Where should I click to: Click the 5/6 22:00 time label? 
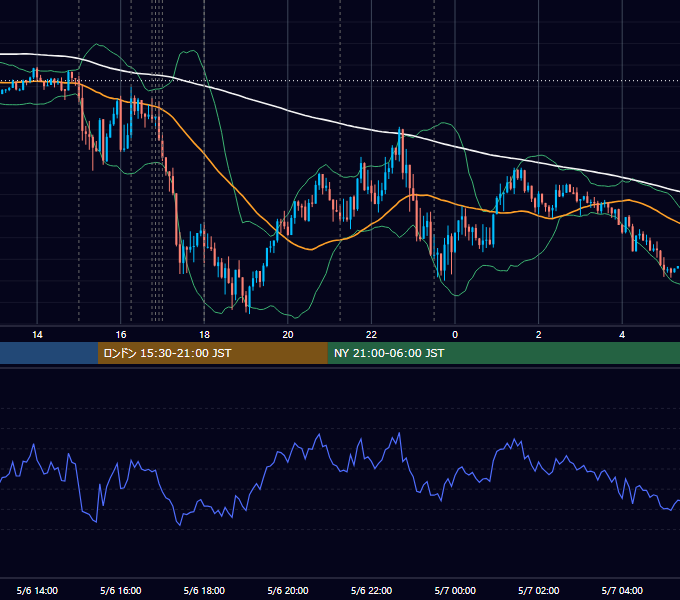point(371,590)
